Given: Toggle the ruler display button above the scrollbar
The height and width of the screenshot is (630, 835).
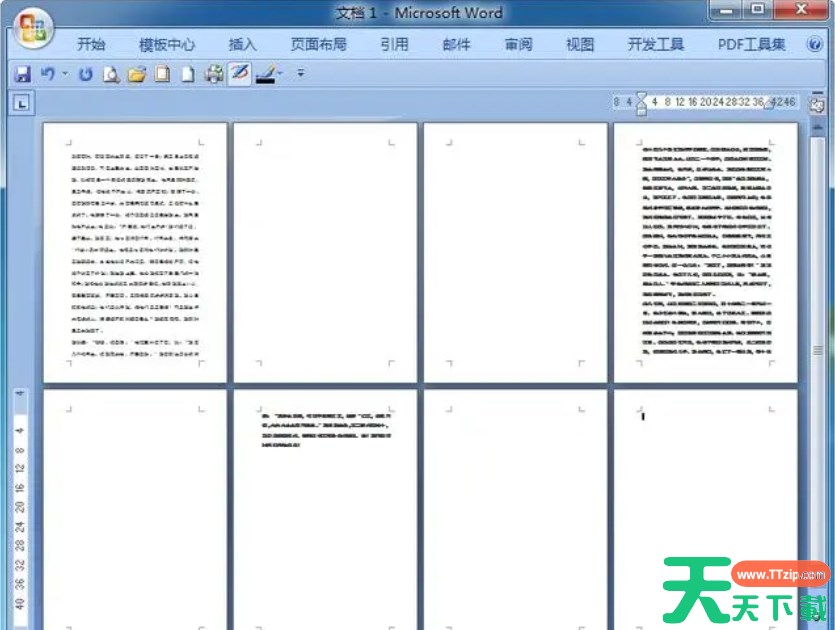Looking at the screenshot, I should pyautogui.click(x=817, y=103).
